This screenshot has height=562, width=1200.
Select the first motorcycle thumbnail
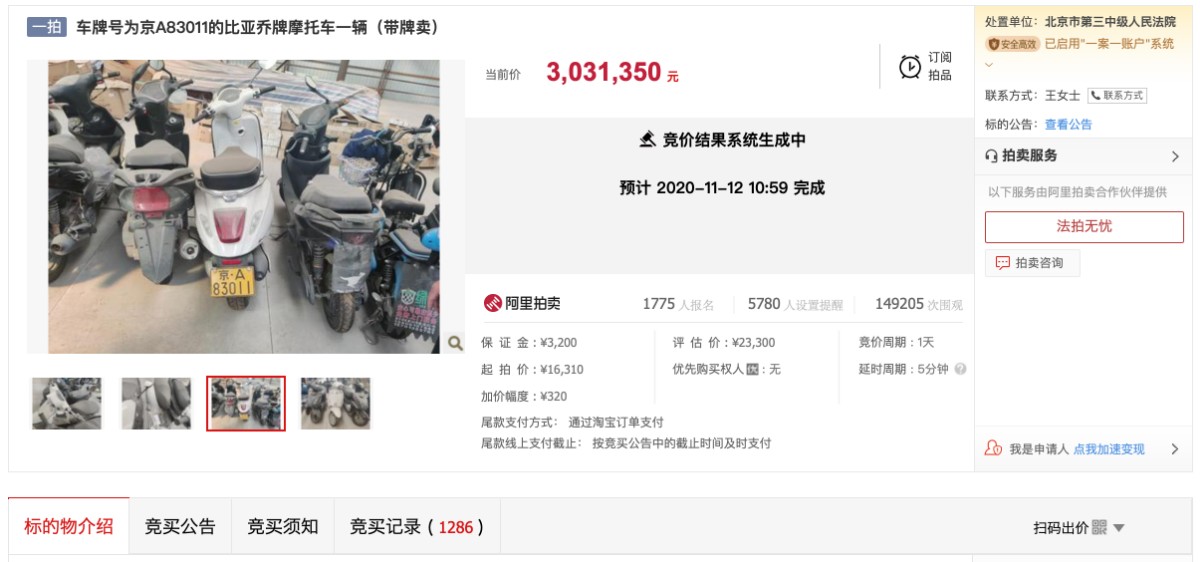pyautogui.click(x=67, y=404)
